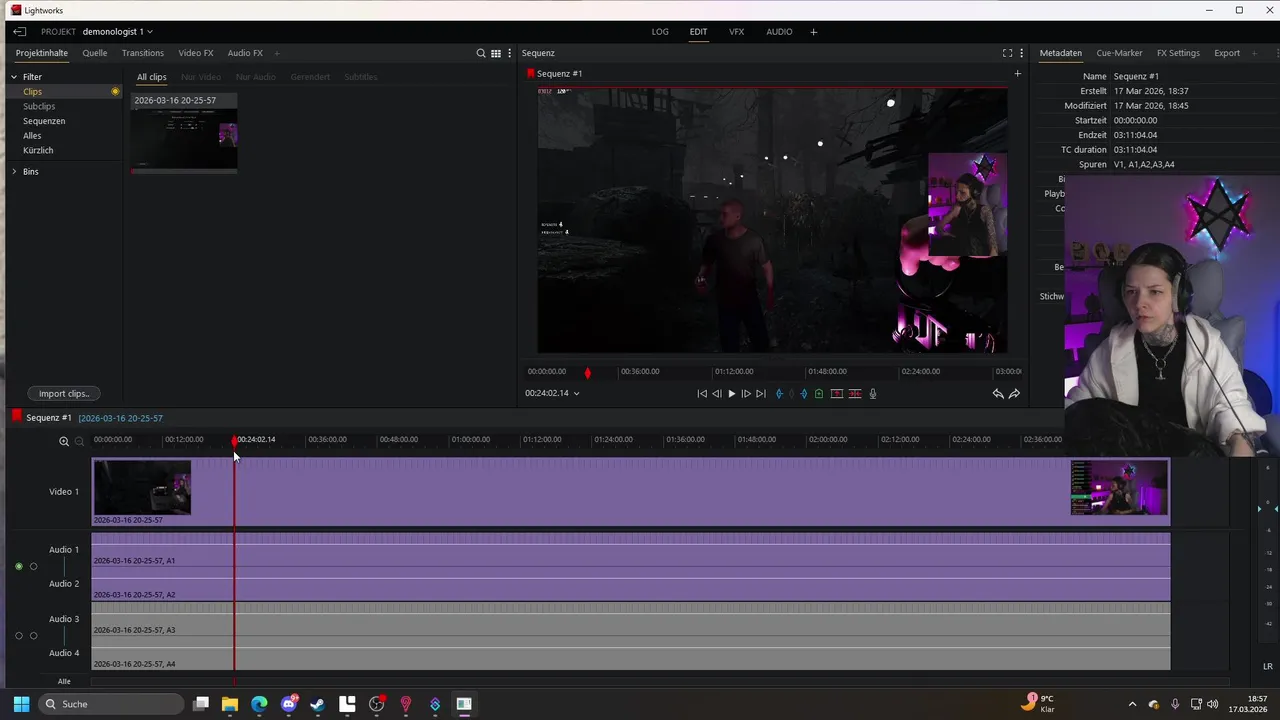Viewport: 1280px width, 720px height.
Task: Open Steam from the taskbar
Action: (317, 704)
